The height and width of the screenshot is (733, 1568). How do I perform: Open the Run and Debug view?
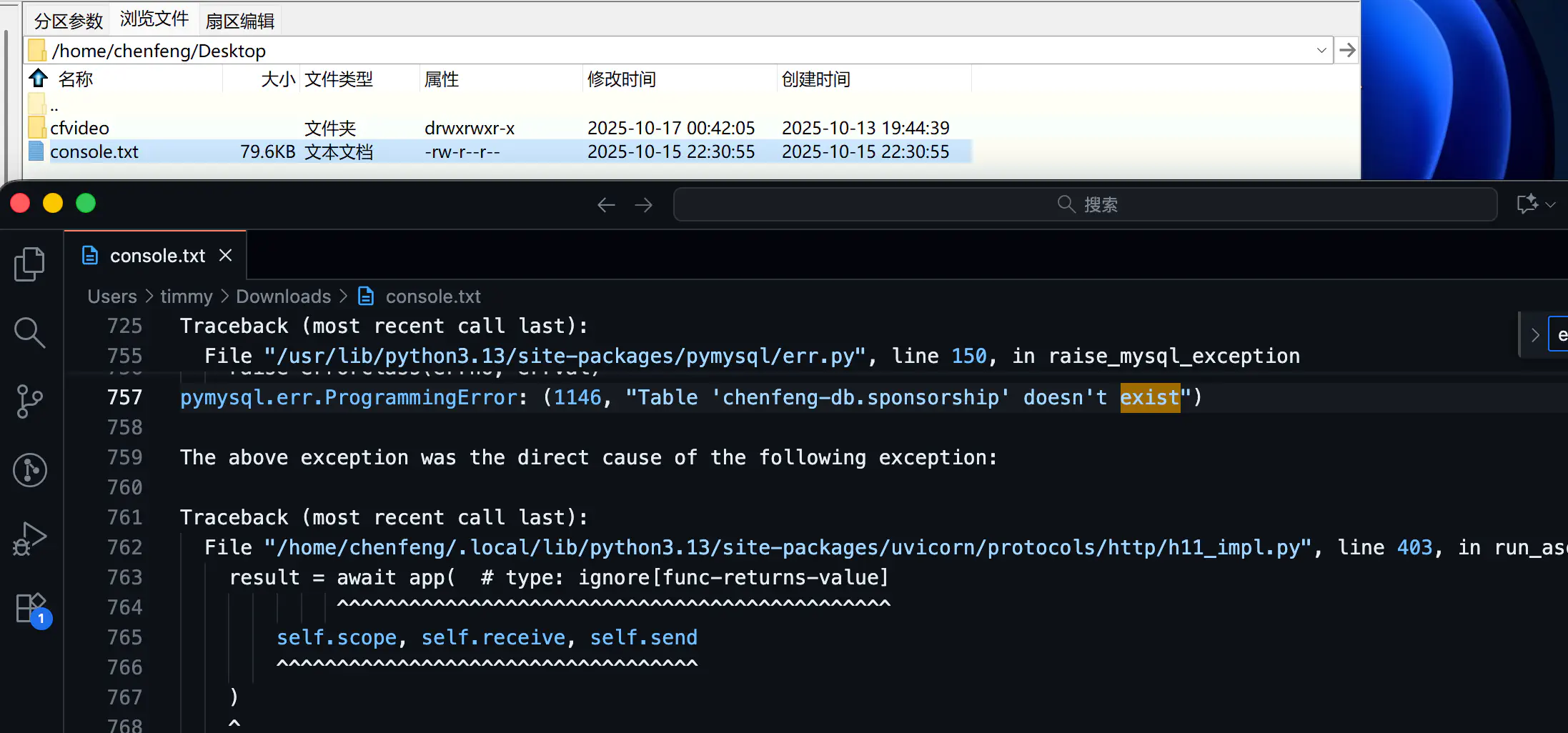pos(29,539)
